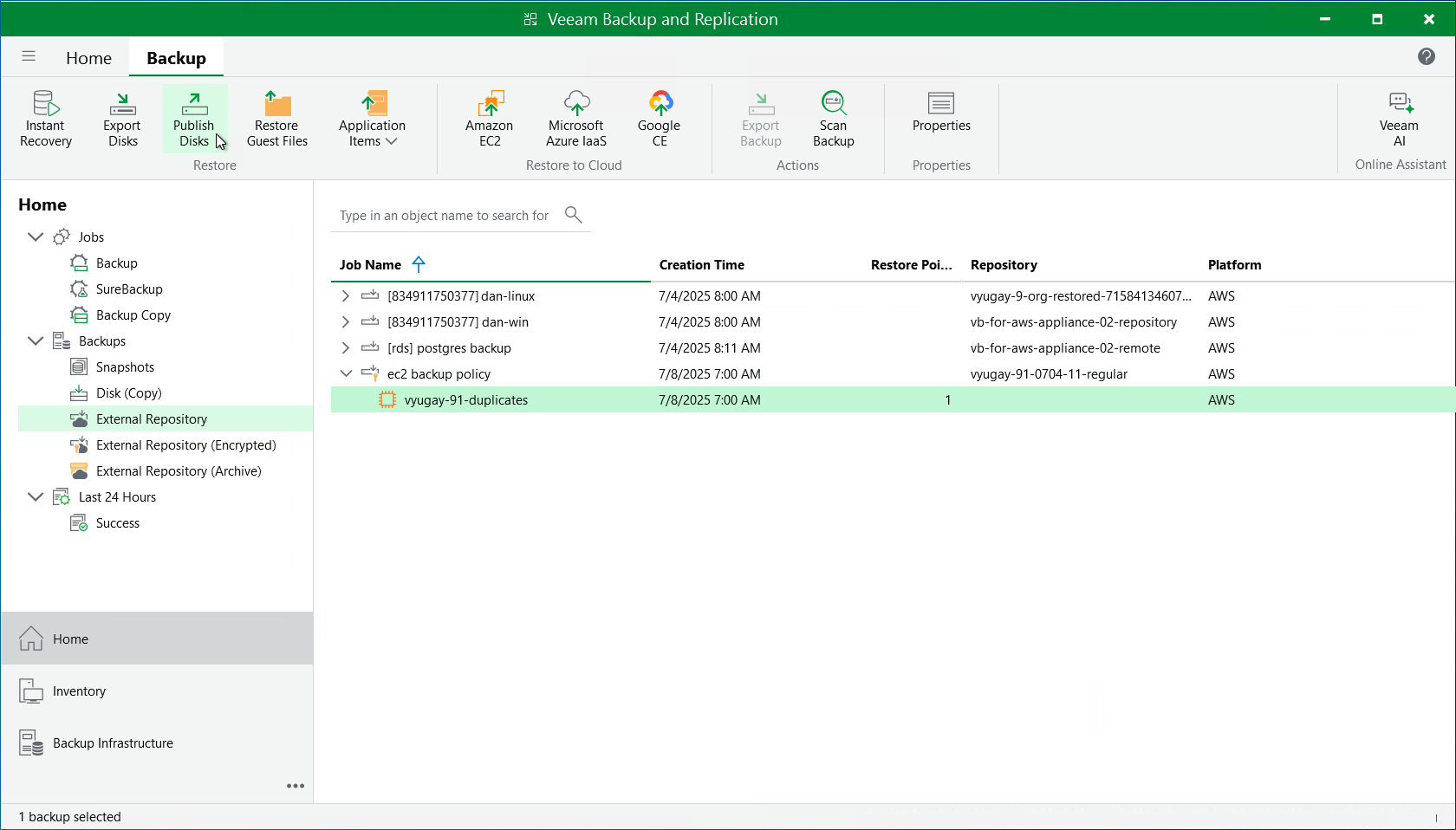This screenshot has height=830, width=1456.
Task: Click the object name search field
Action: (x=445, y=216)
